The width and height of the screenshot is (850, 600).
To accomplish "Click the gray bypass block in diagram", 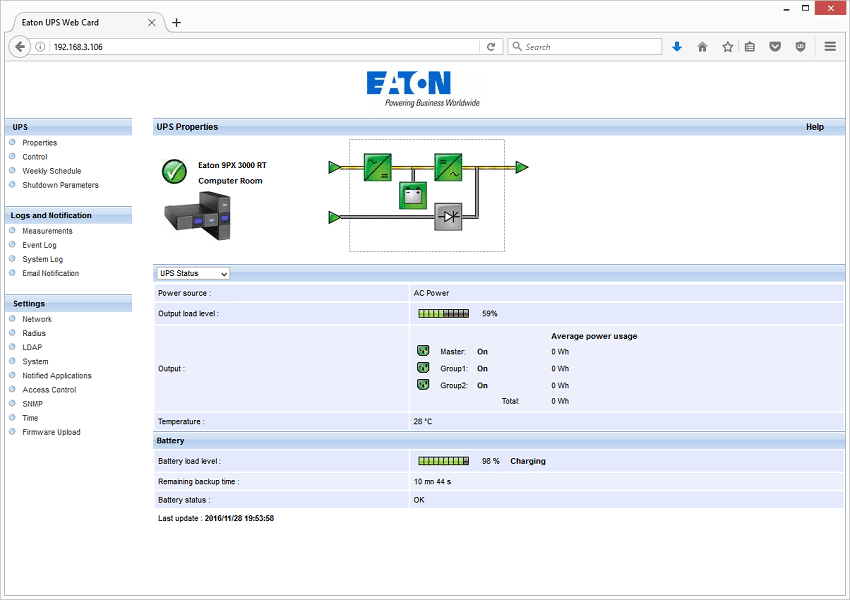I will tap(448, 217).
